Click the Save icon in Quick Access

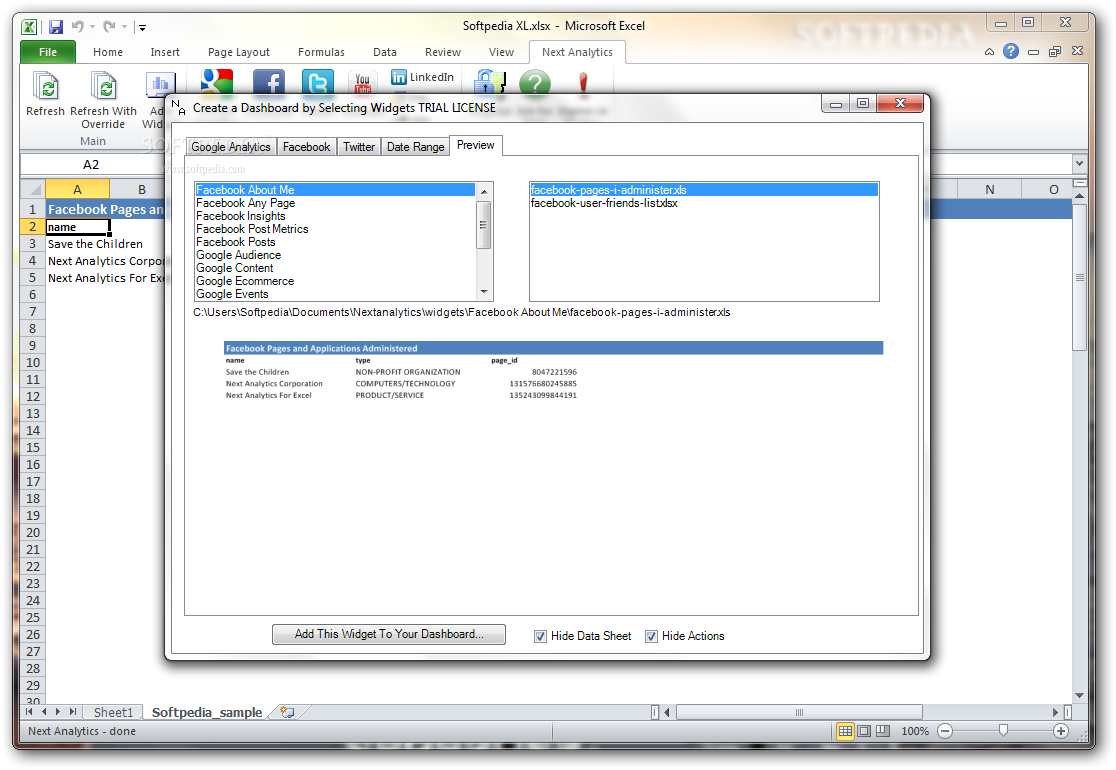[x=56, y=27]
